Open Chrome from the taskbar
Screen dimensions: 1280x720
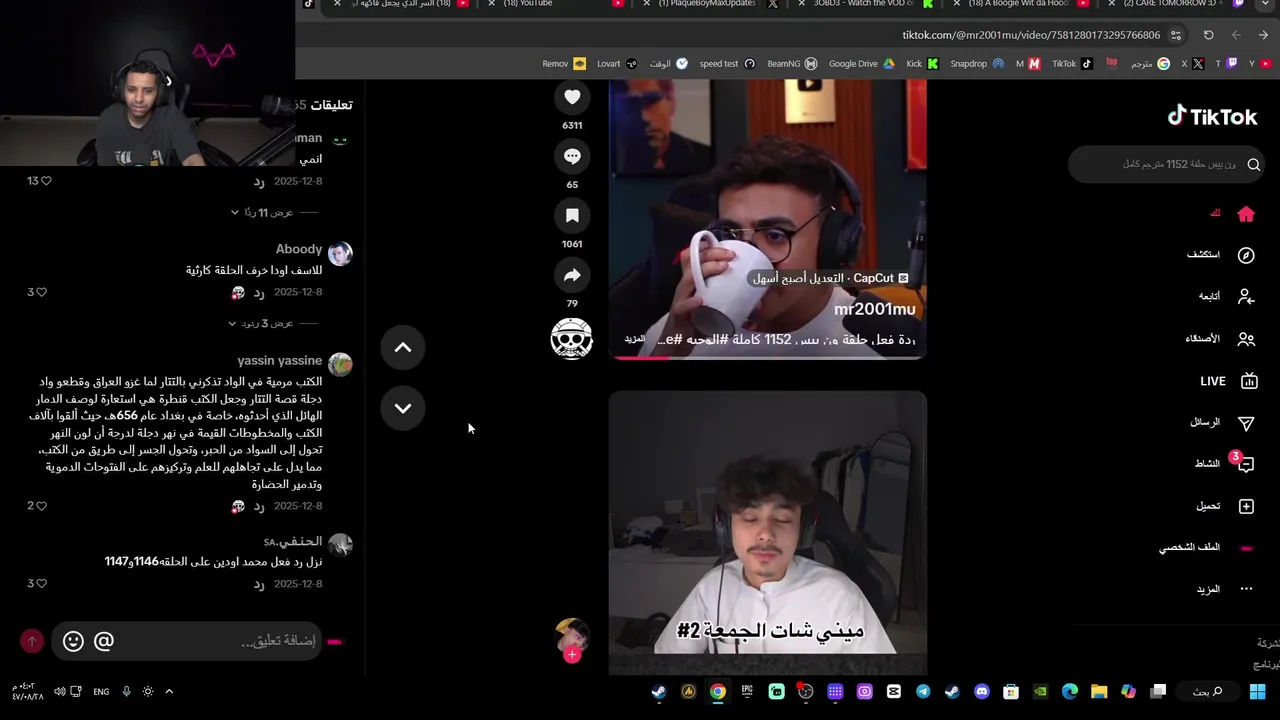tap(718, 692)
